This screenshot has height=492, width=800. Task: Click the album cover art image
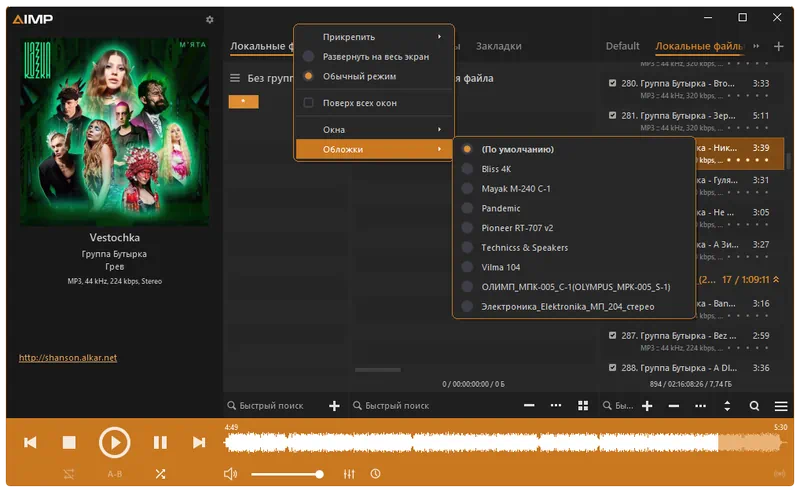[114, 132]
